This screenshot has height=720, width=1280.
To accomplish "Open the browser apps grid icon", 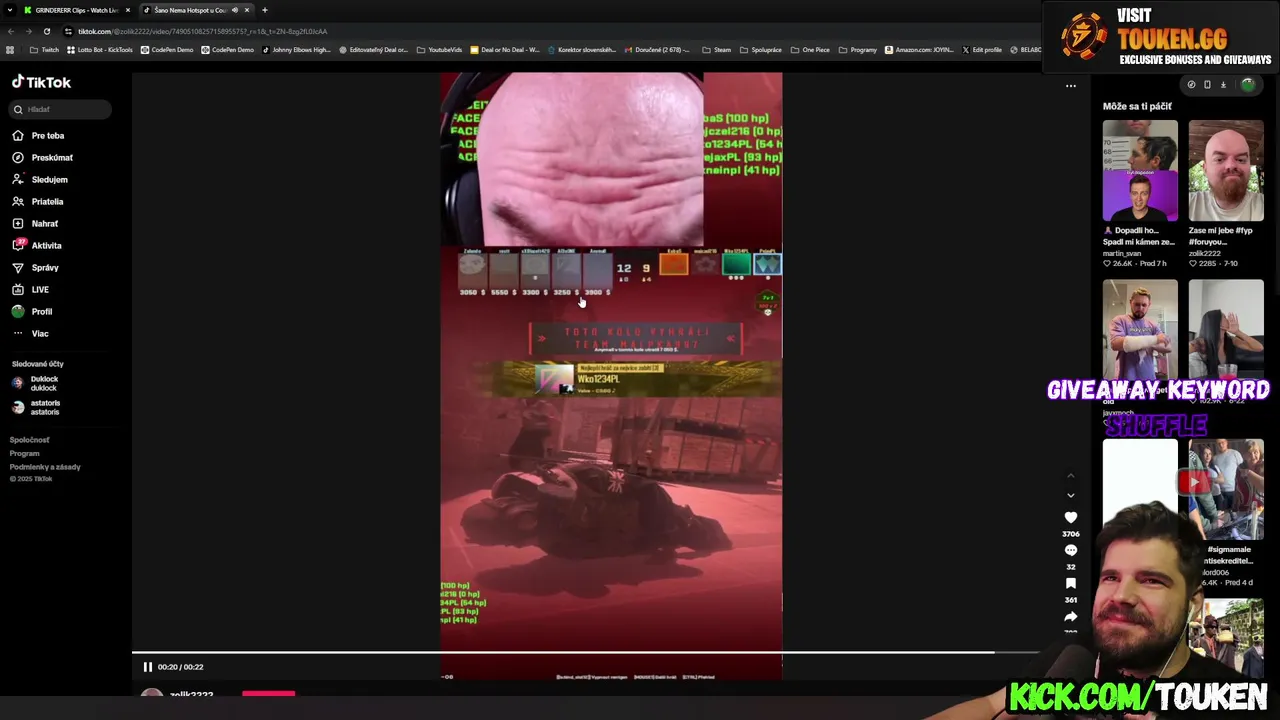I will click(x=10, y=50).
